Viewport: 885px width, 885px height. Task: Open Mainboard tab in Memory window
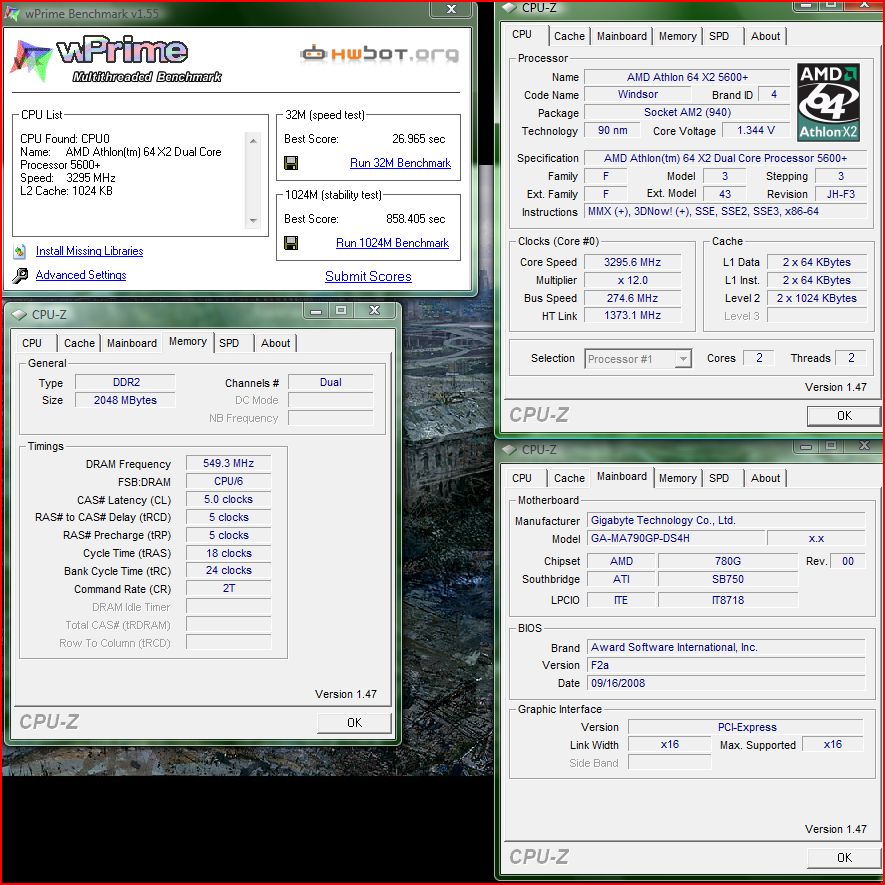132,343
